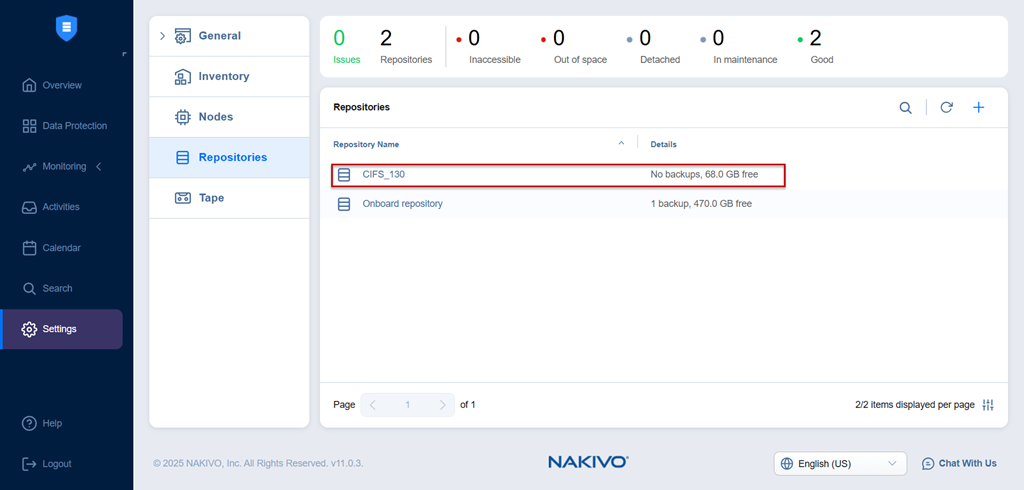This screenshot has height=490, width=1024.
Task: Filter by 0 Issues counter
Action: (x=346, y=46)
